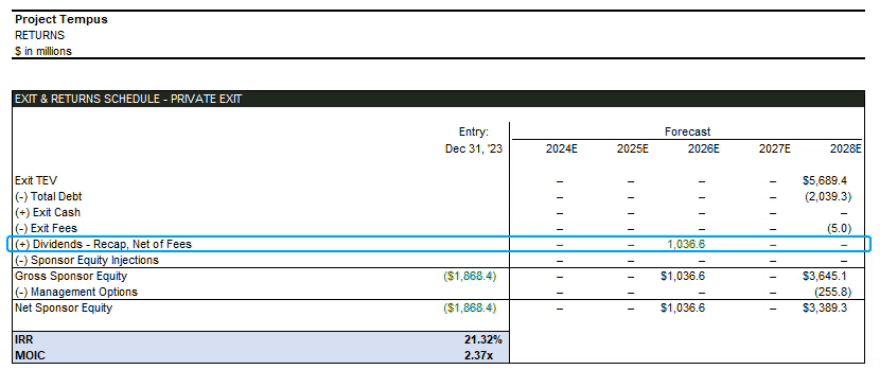Screen dimensions: 880x368
Task: Select '(-) Sponsor Equity Injections' label
Action: point(87,260)
